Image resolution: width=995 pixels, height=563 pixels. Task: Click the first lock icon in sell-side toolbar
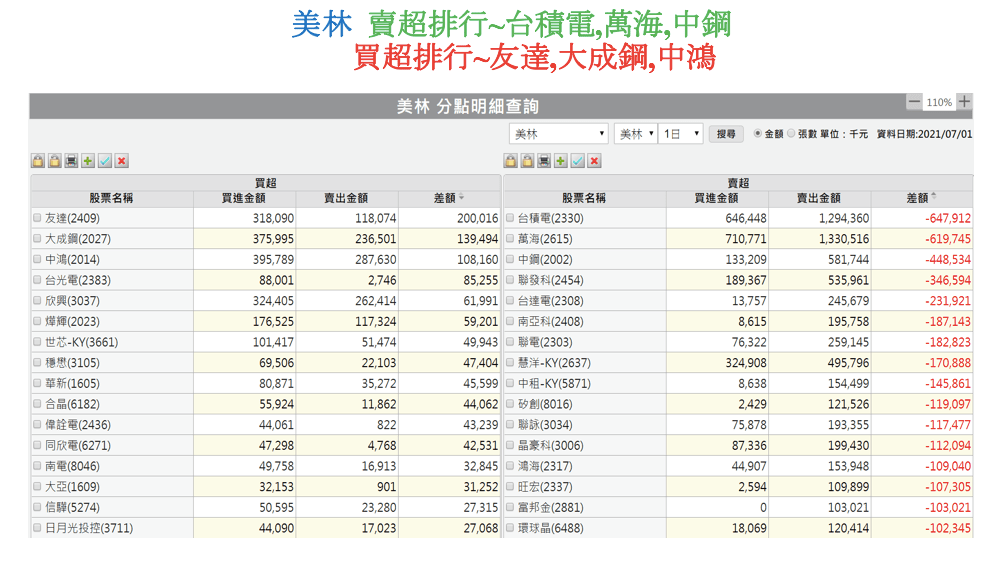pyautogui.click(x=511, y=161)
